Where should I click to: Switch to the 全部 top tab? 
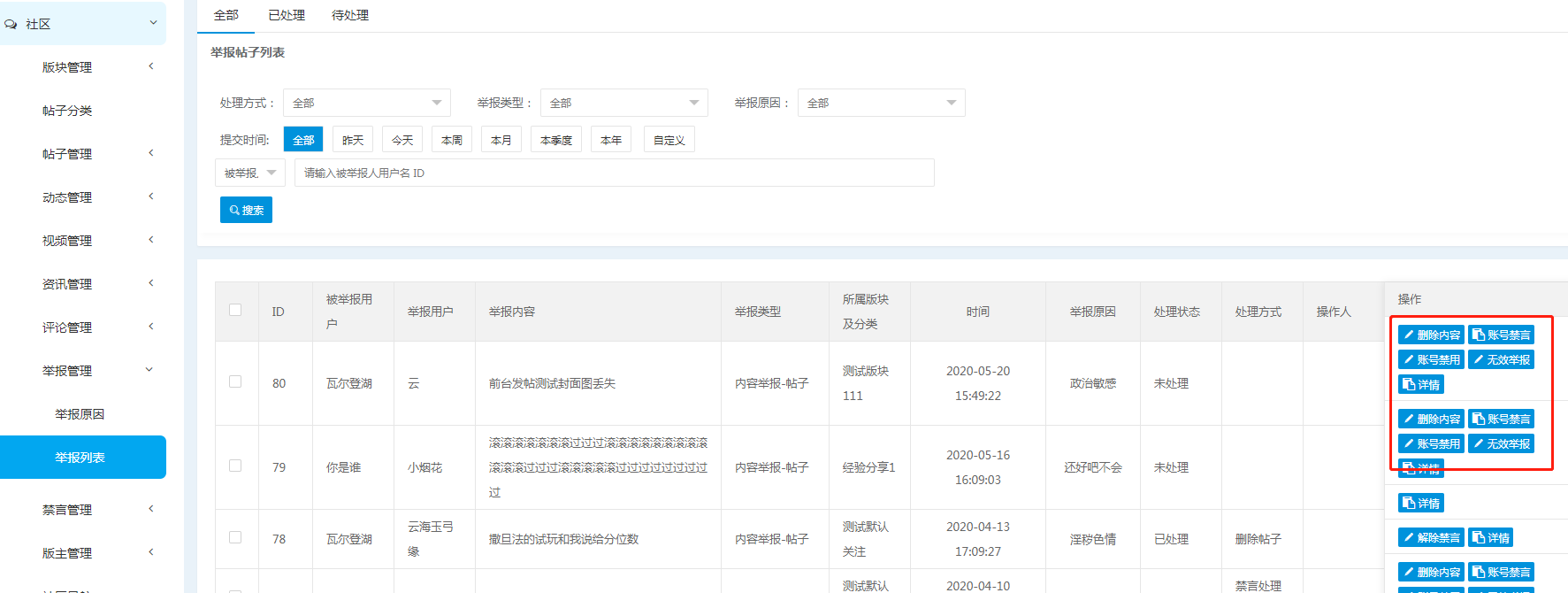click(226, 15)
